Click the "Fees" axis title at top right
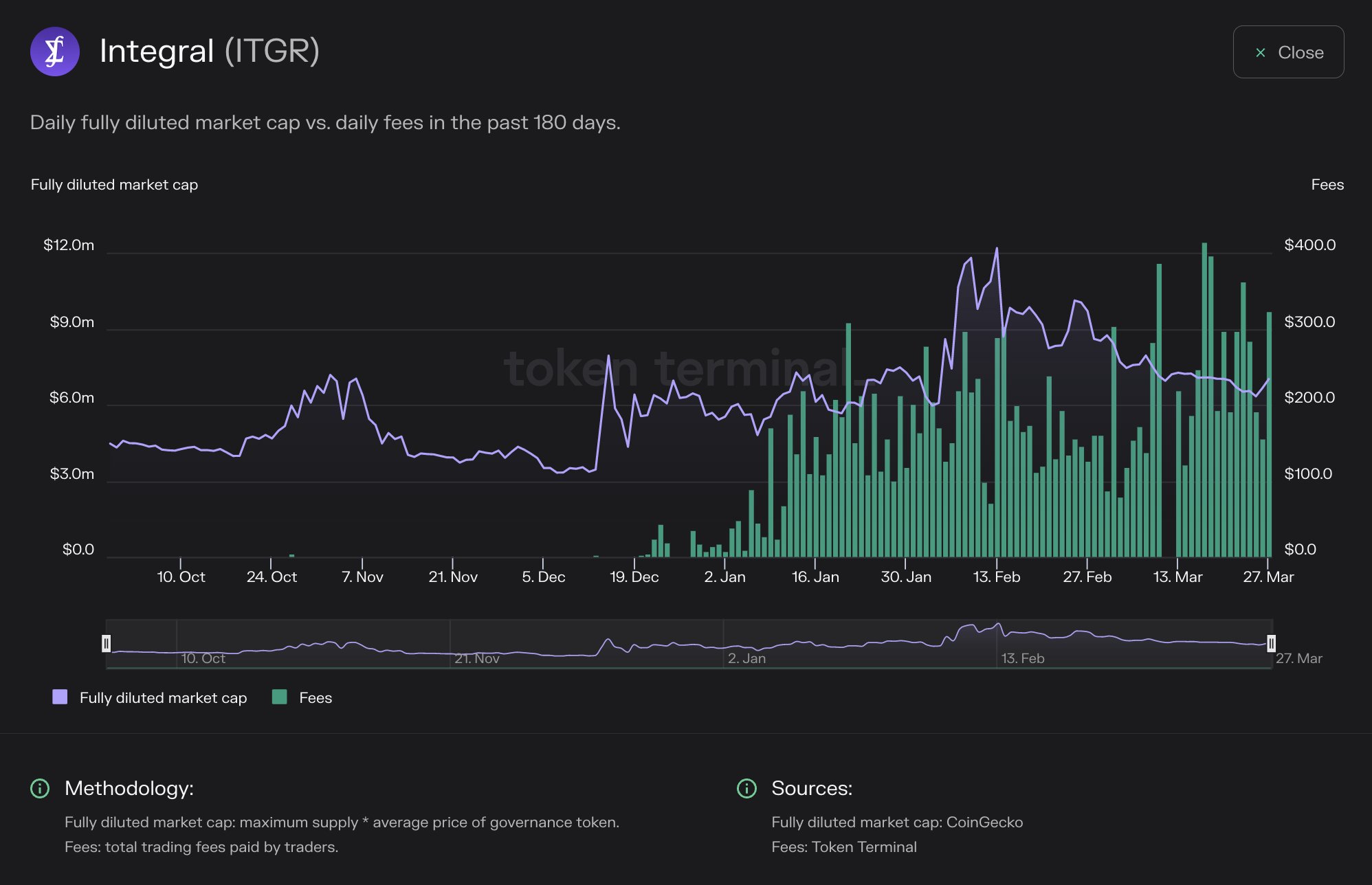The height and width of the screenshot is (885, 1372). (x=1327, y=184)
